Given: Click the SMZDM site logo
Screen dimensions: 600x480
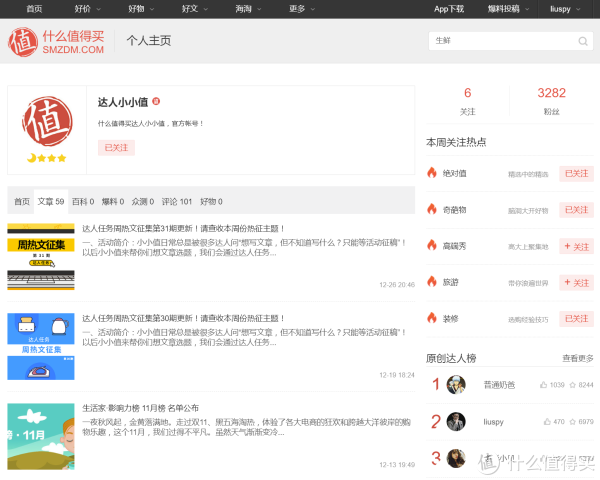Looking at the screenshot, I should [56, 42].
